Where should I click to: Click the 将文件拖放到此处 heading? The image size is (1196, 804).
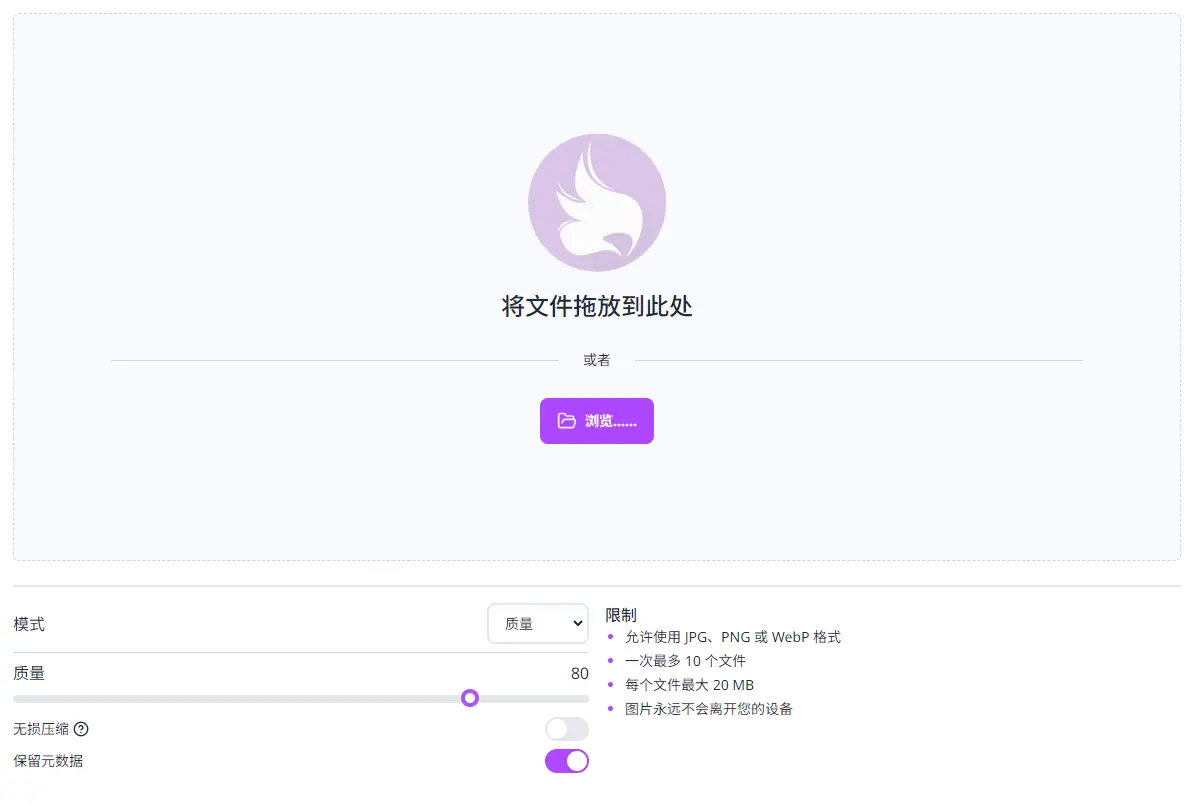tap(597, 306)
